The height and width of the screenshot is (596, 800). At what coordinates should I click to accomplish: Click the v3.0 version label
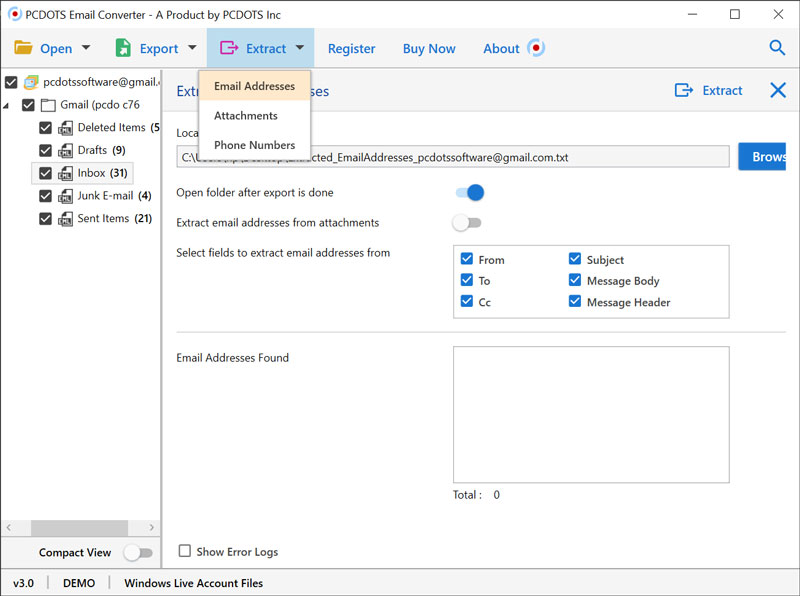(23, 583)
